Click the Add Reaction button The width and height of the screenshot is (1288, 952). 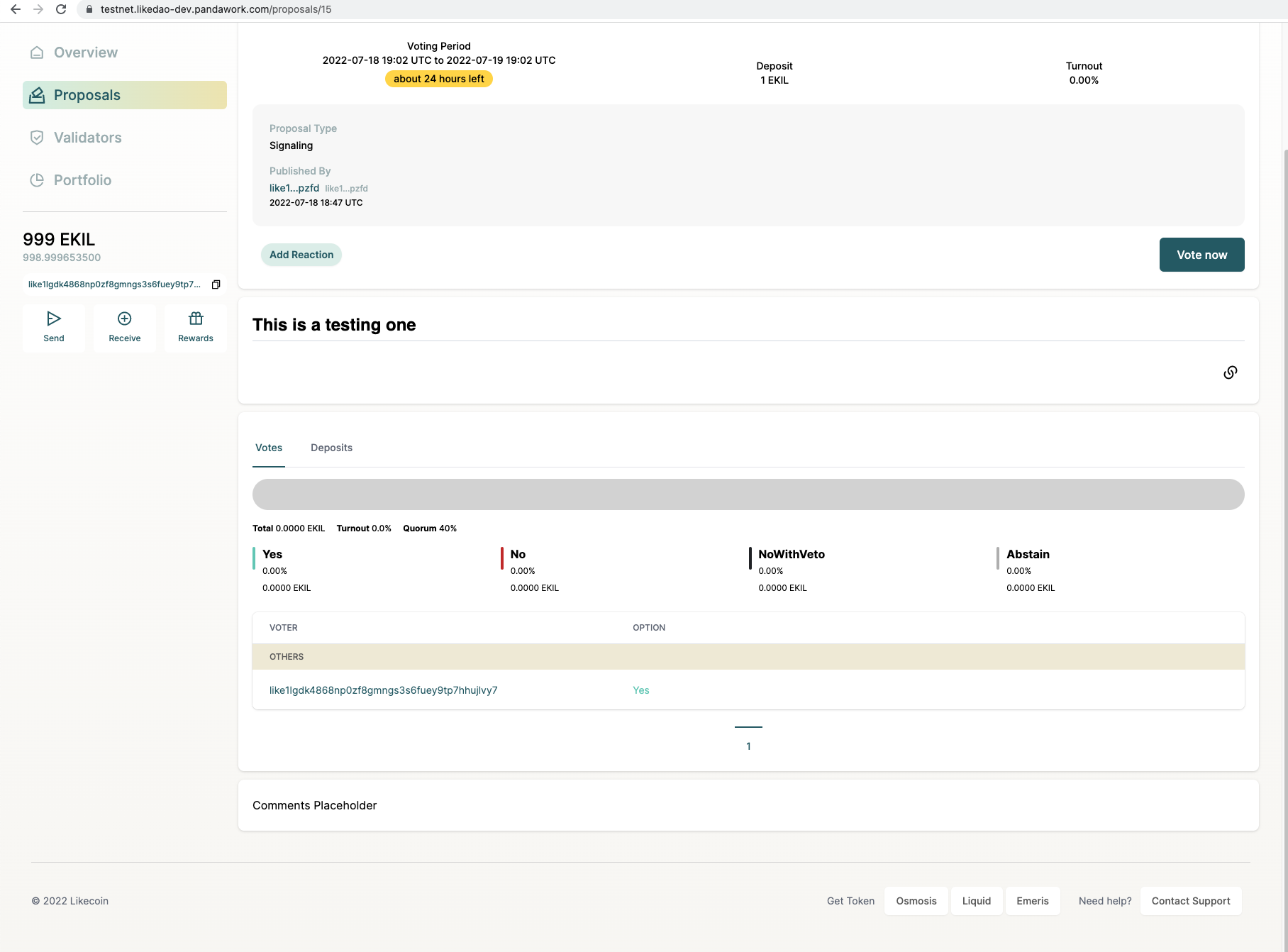coord(301,255)
